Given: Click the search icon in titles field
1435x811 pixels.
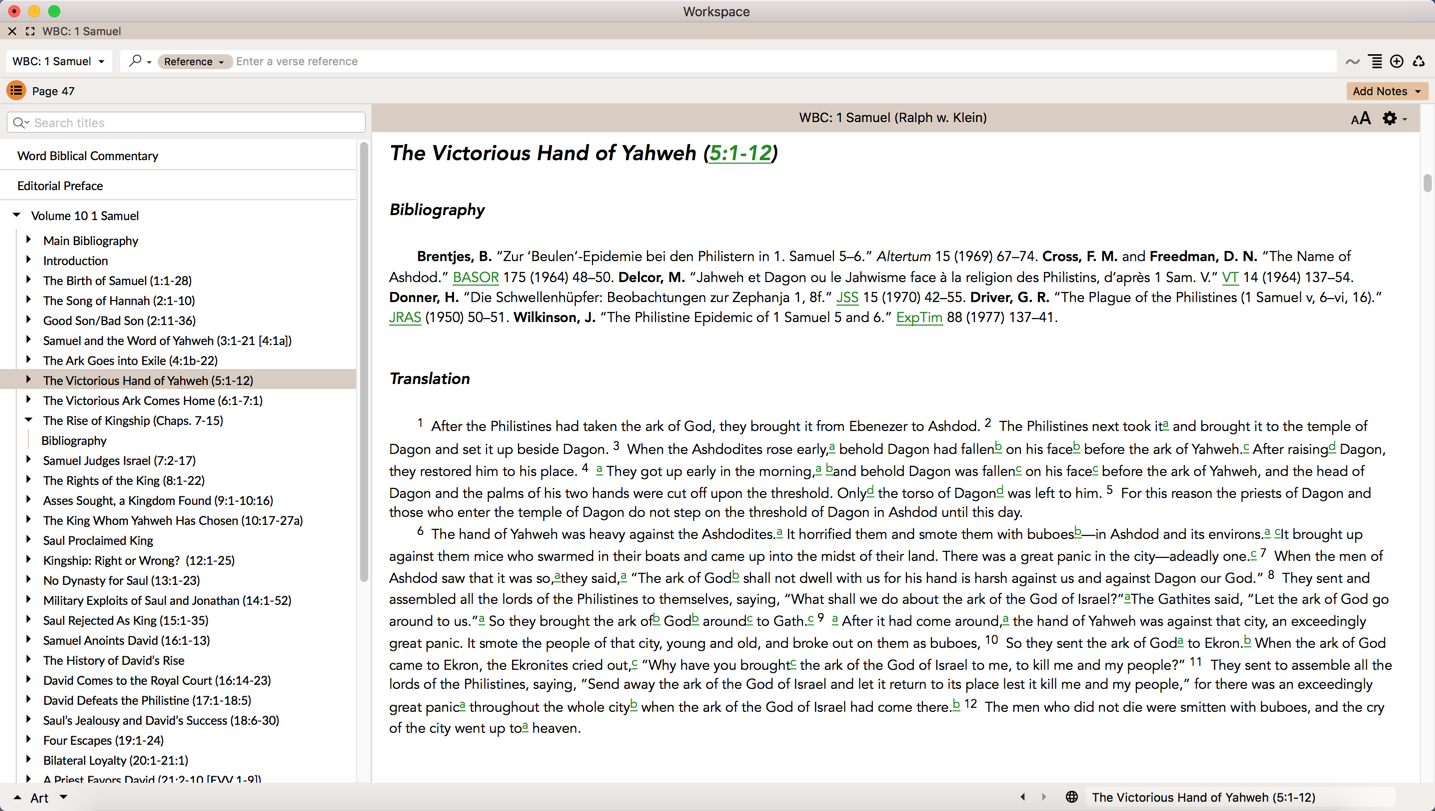Looking at the screenshot, I should tap(20, 123).
